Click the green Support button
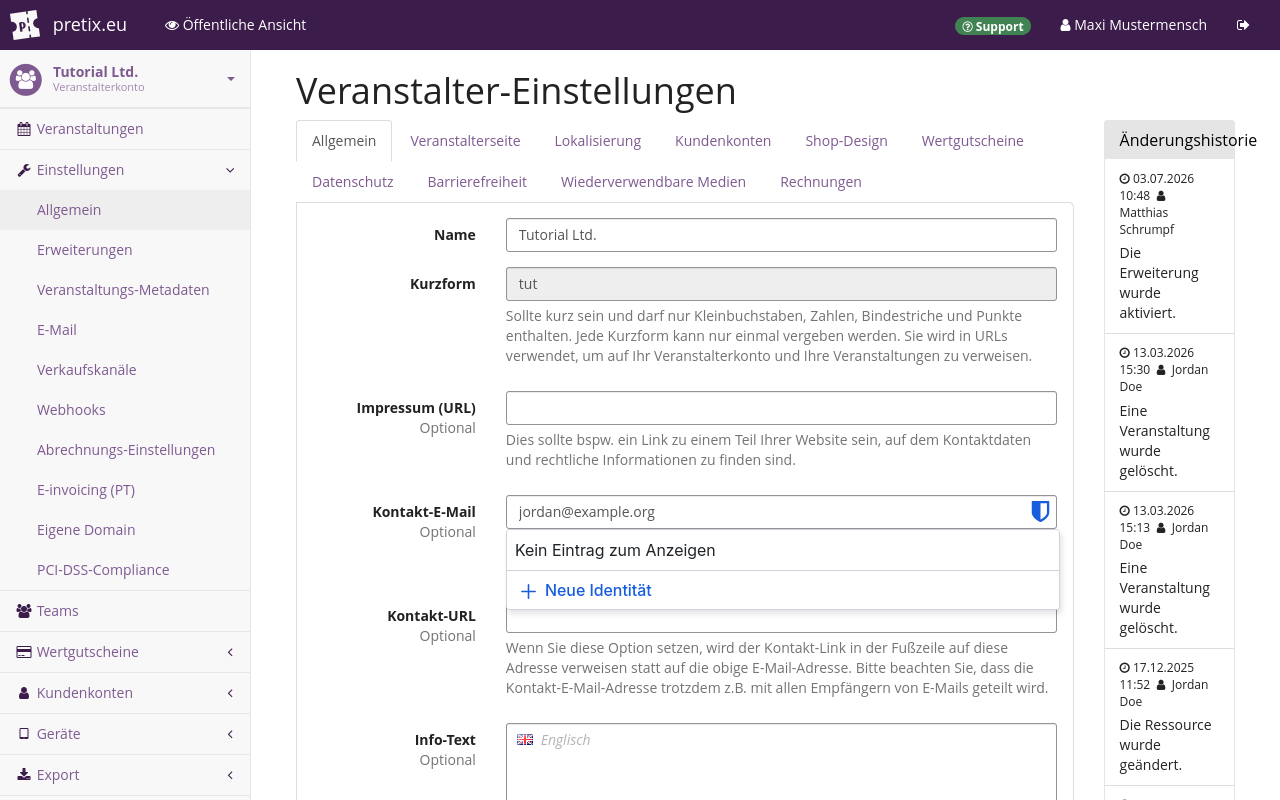This screenshot has width=1280, height=800. (x=993, y=26)
